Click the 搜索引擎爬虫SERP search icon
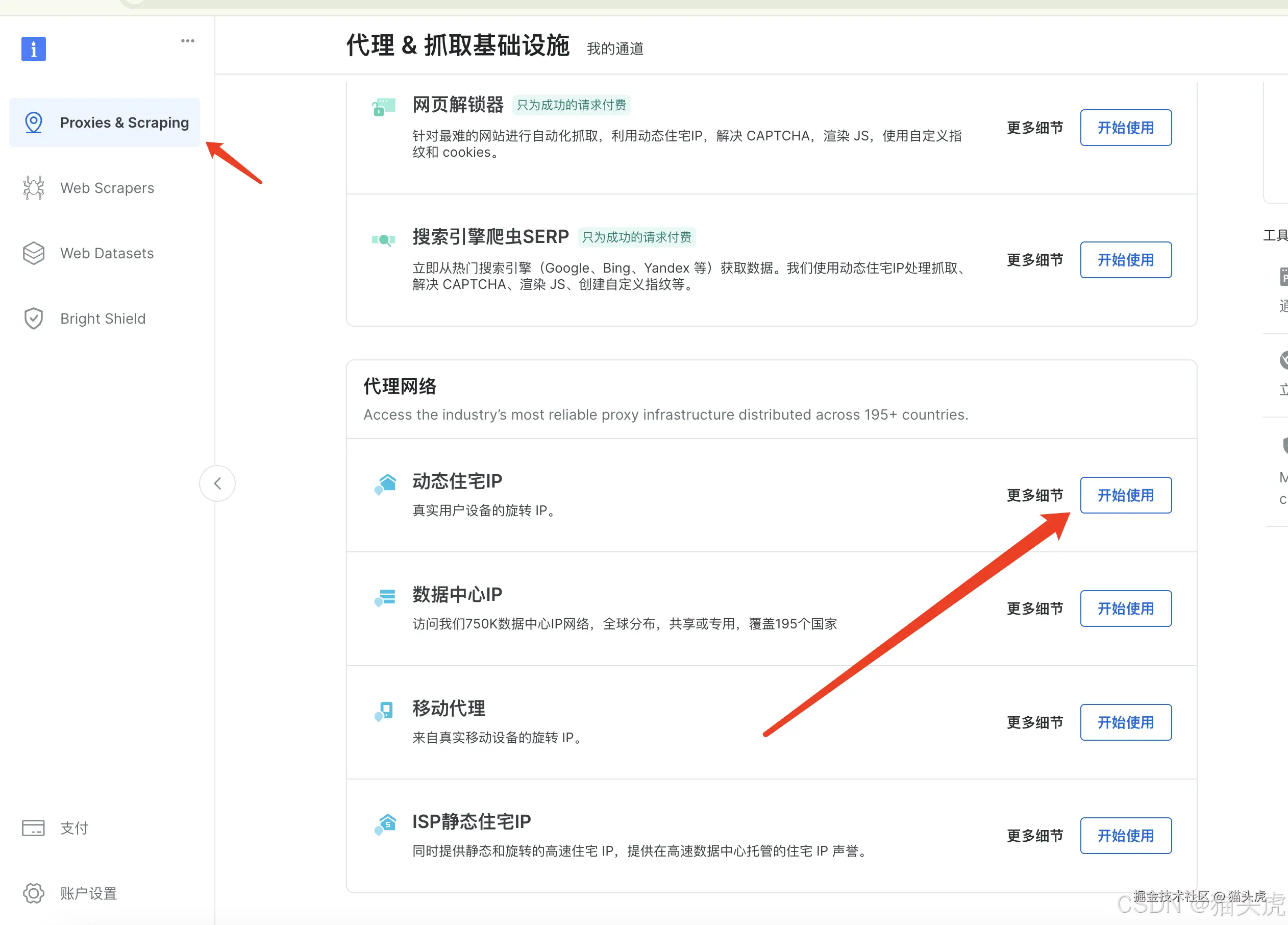The width and height of the screenshot is (1288, 925). point(383,238)
